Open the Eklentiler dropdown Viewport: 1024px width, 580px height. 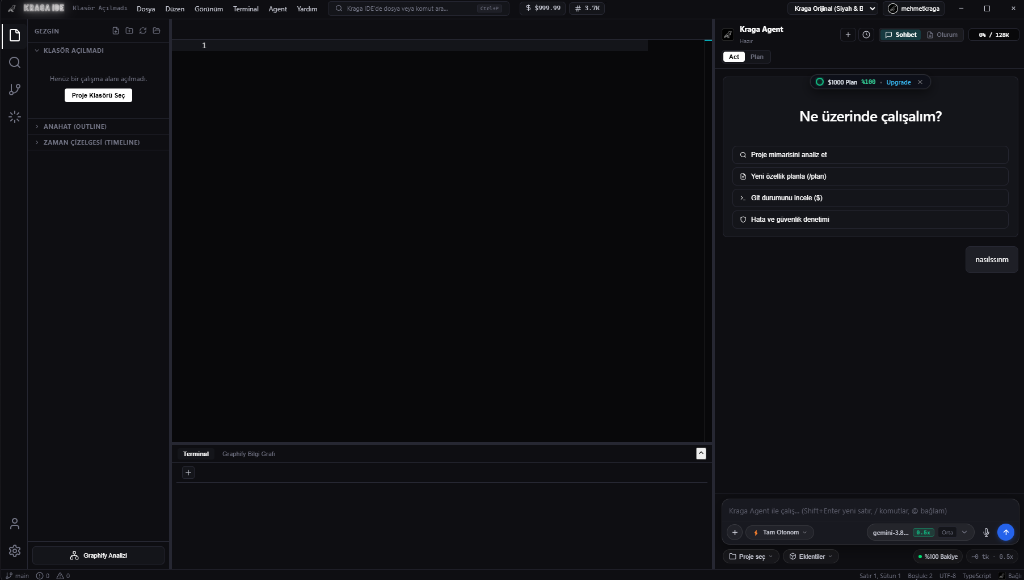click(810, 556)
